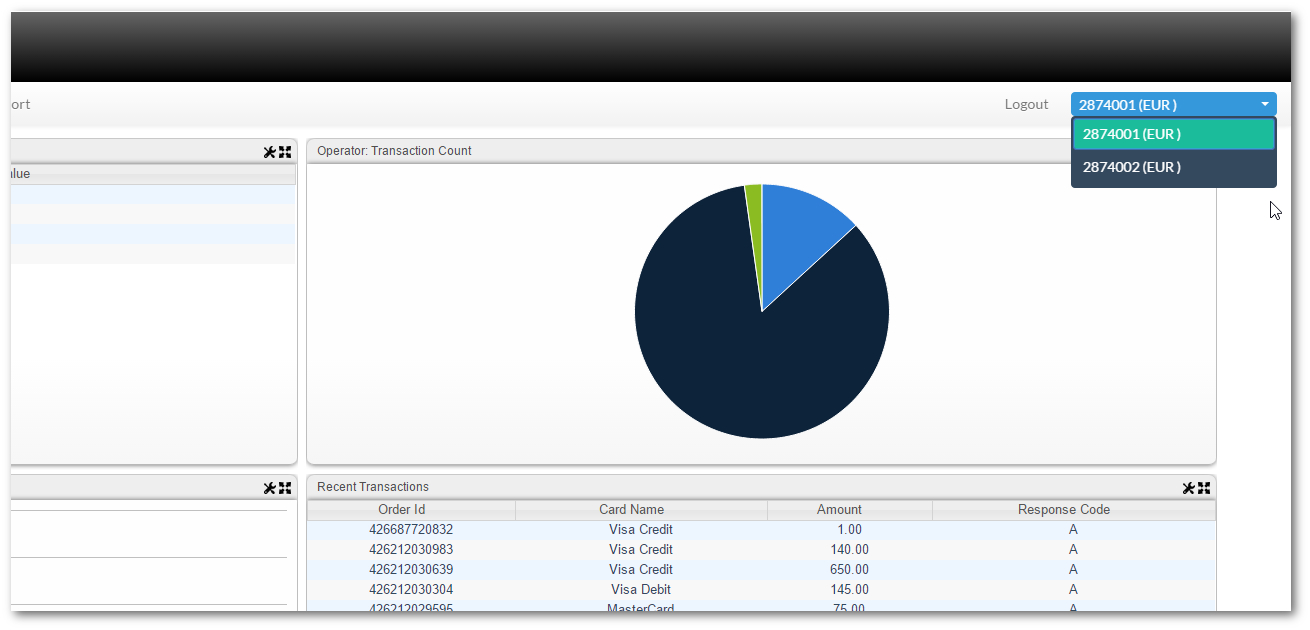Maximize the top-left panel with expand icon
Viewport: 1310px width, 630px height.
[285, 152]
